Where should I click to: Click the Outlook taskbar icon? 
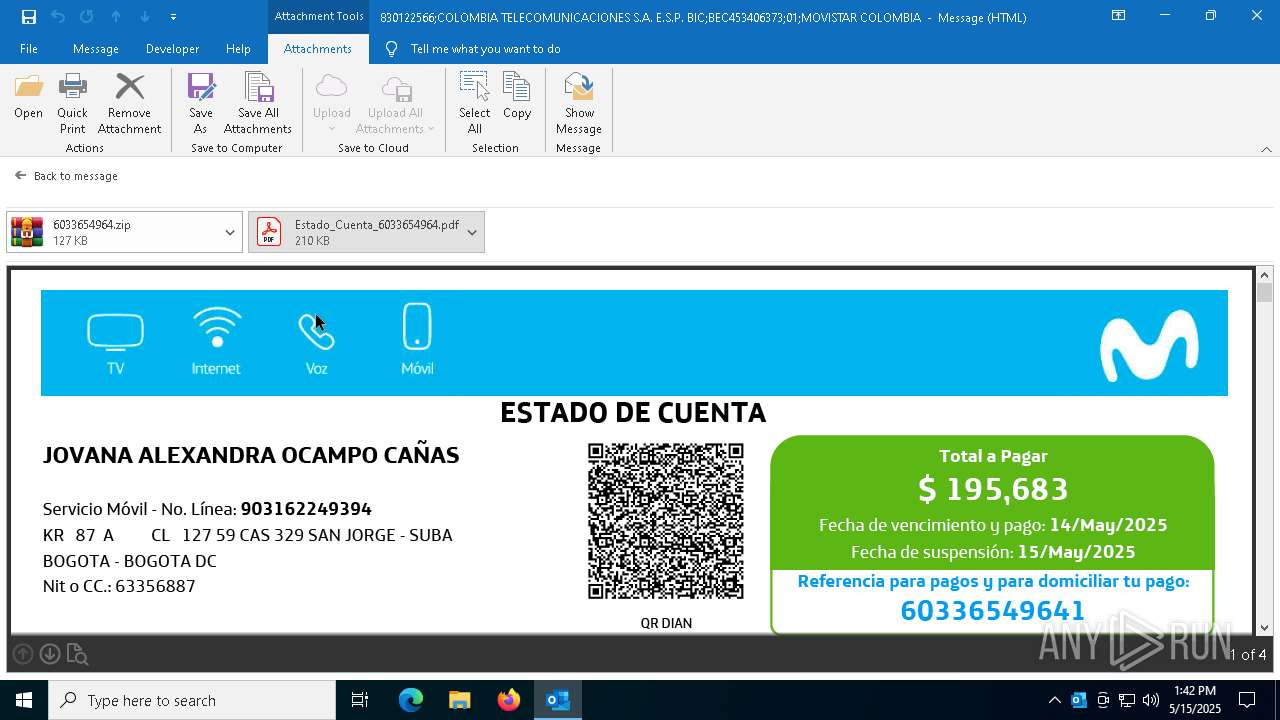click(557, 700)
